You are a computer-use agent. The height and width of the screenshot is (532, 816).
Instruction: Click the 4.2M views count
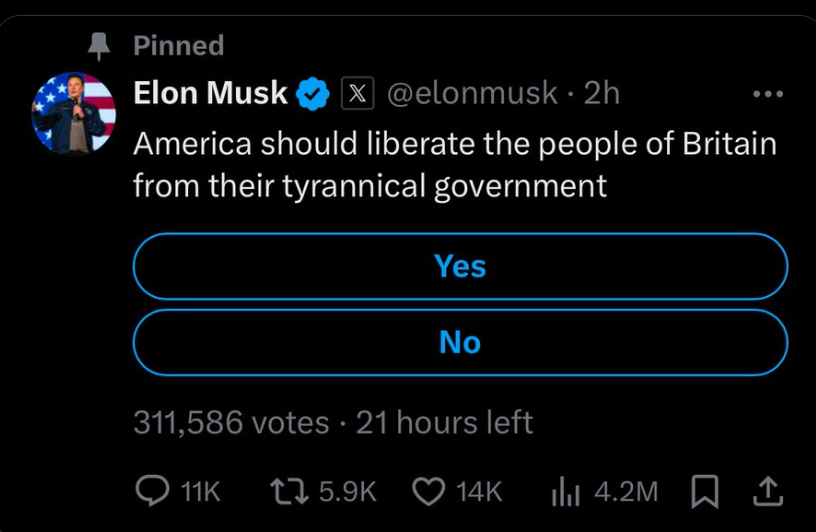point(626,490)
